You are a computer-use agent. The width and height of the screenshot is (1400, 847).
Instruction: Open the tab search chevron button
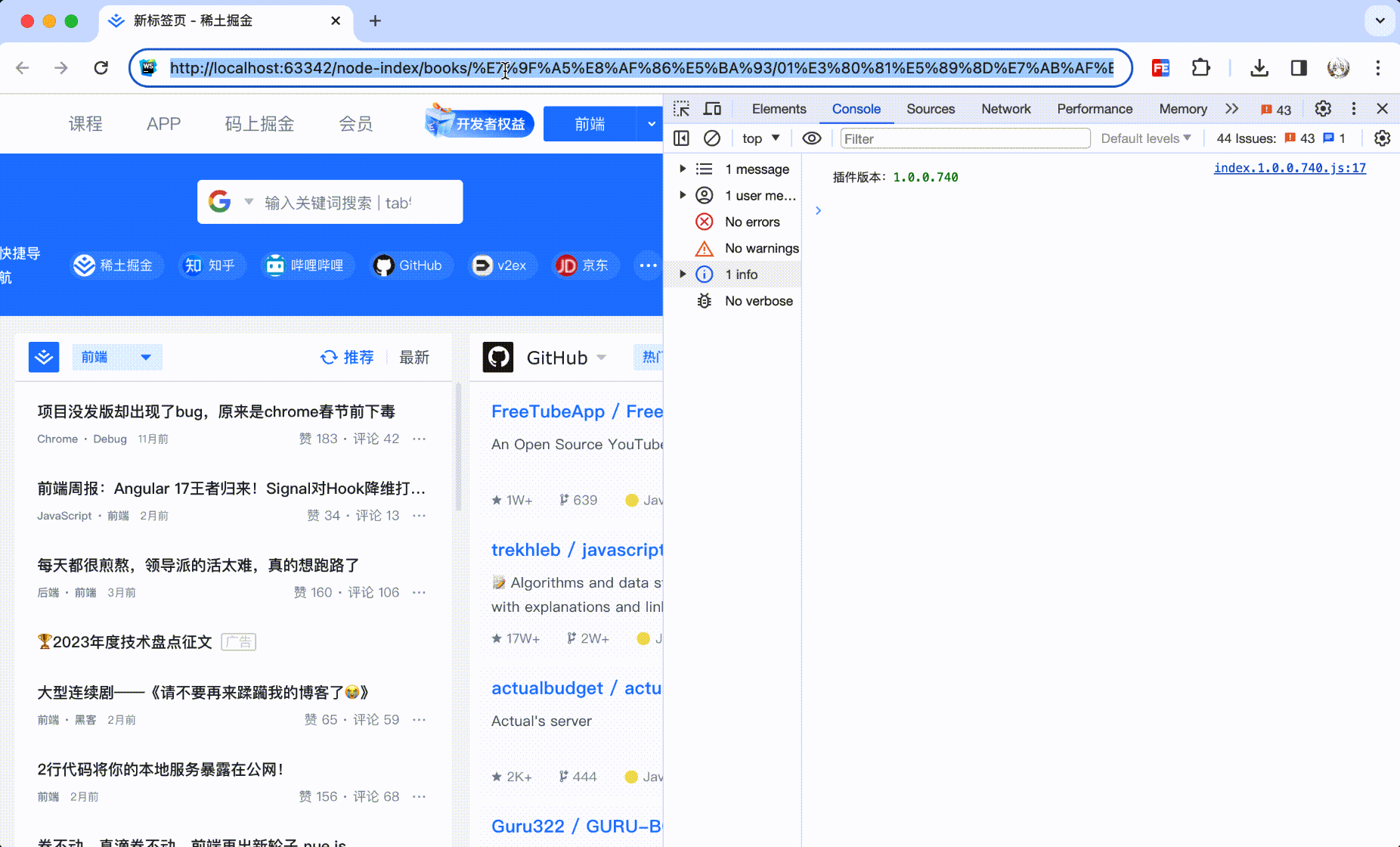tap(1380, 20)
